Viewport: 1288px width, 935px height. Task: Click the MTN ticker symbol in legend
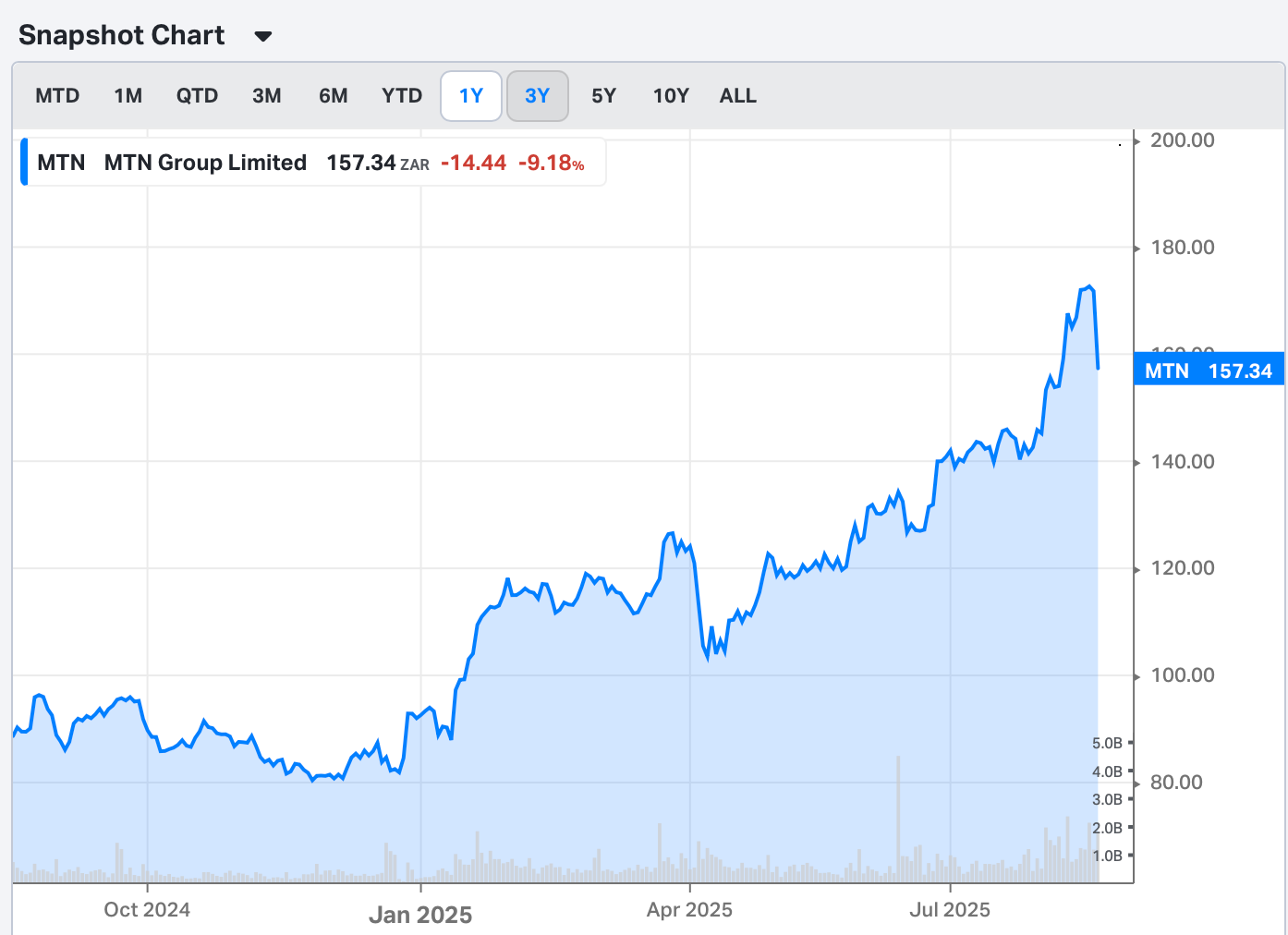61,163
